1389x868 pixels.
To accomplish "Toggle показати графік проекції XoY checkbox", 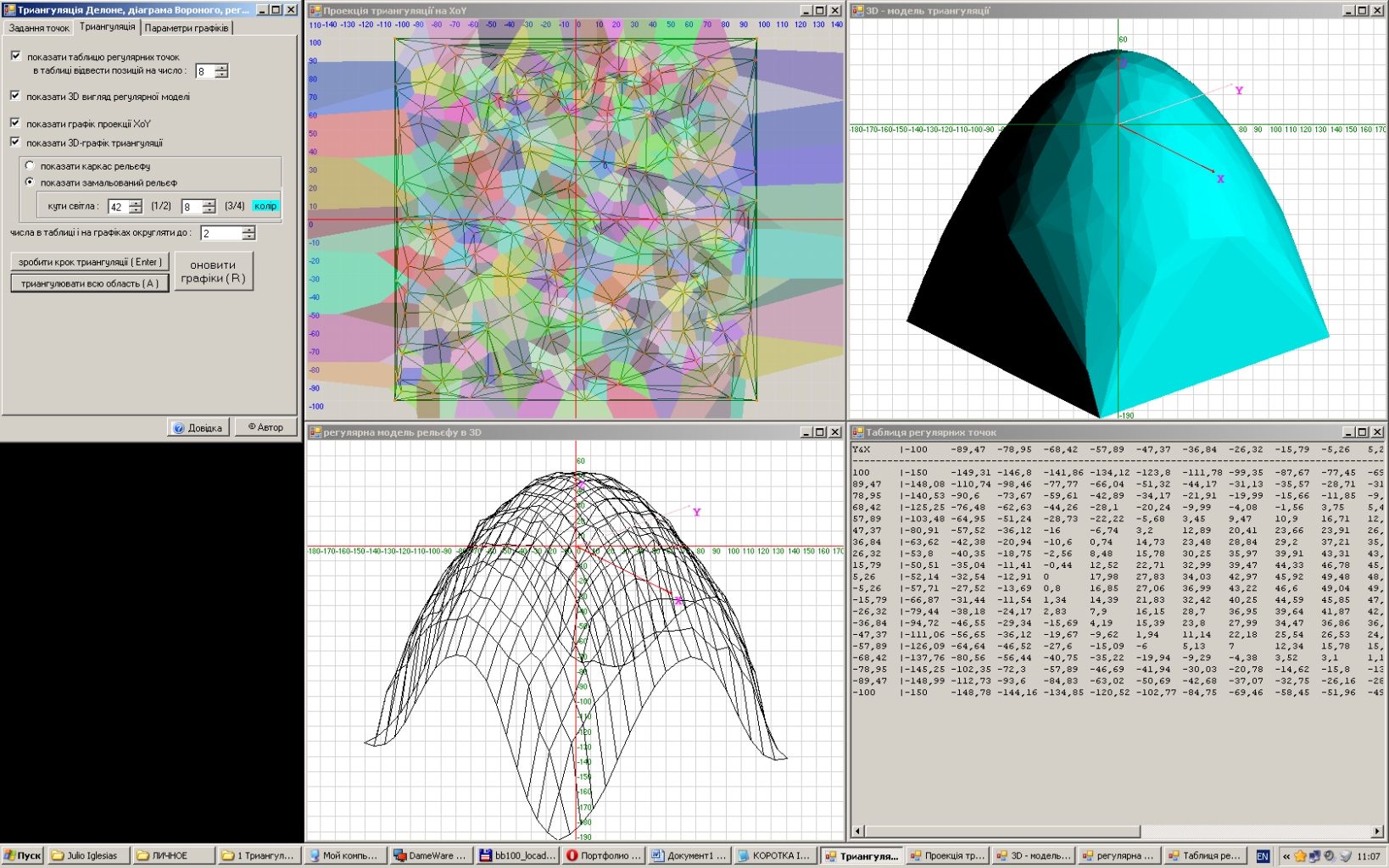I will (15, 123).
